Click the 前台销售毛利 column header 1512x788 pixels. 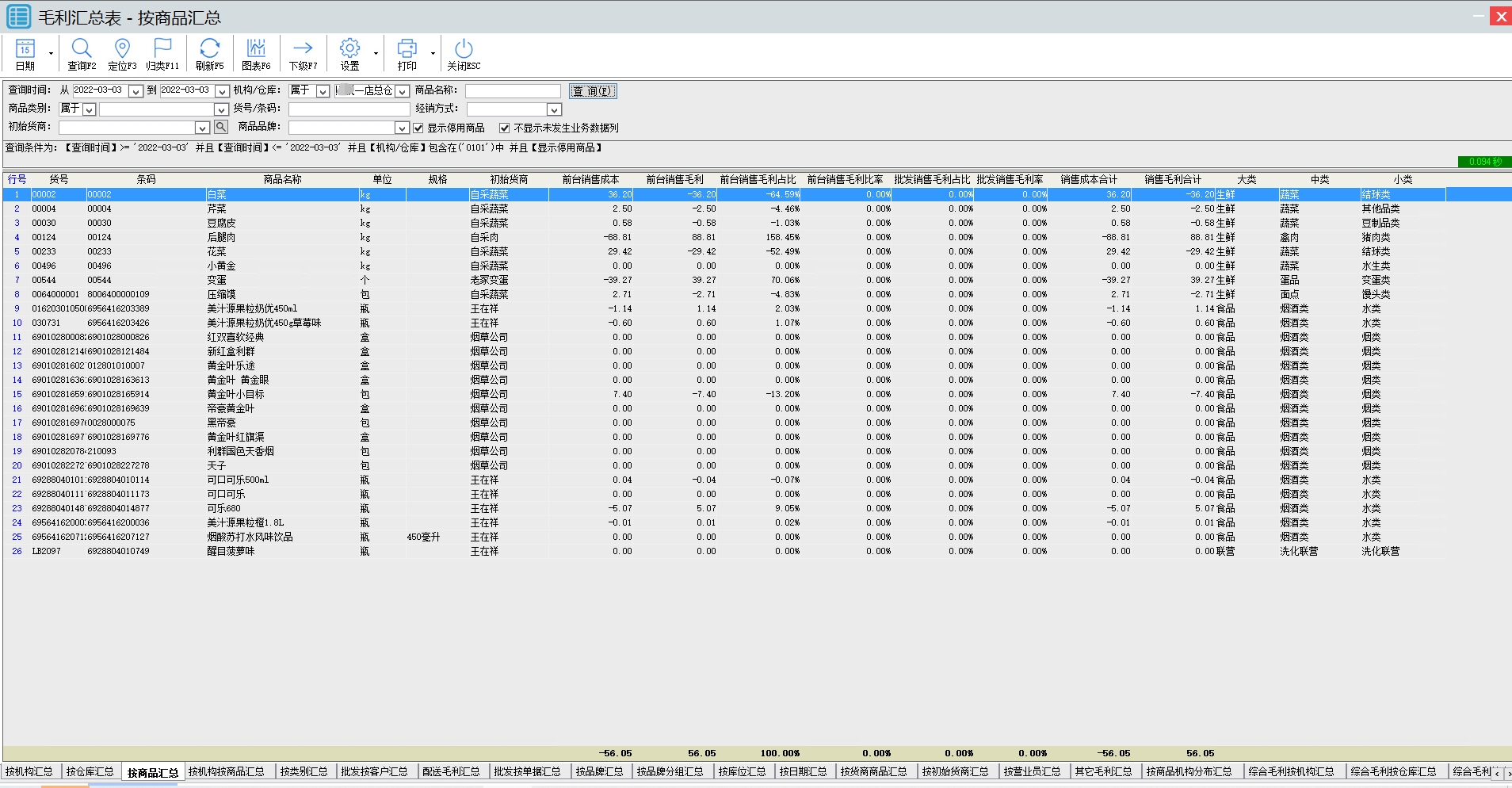tap(674, 179)
